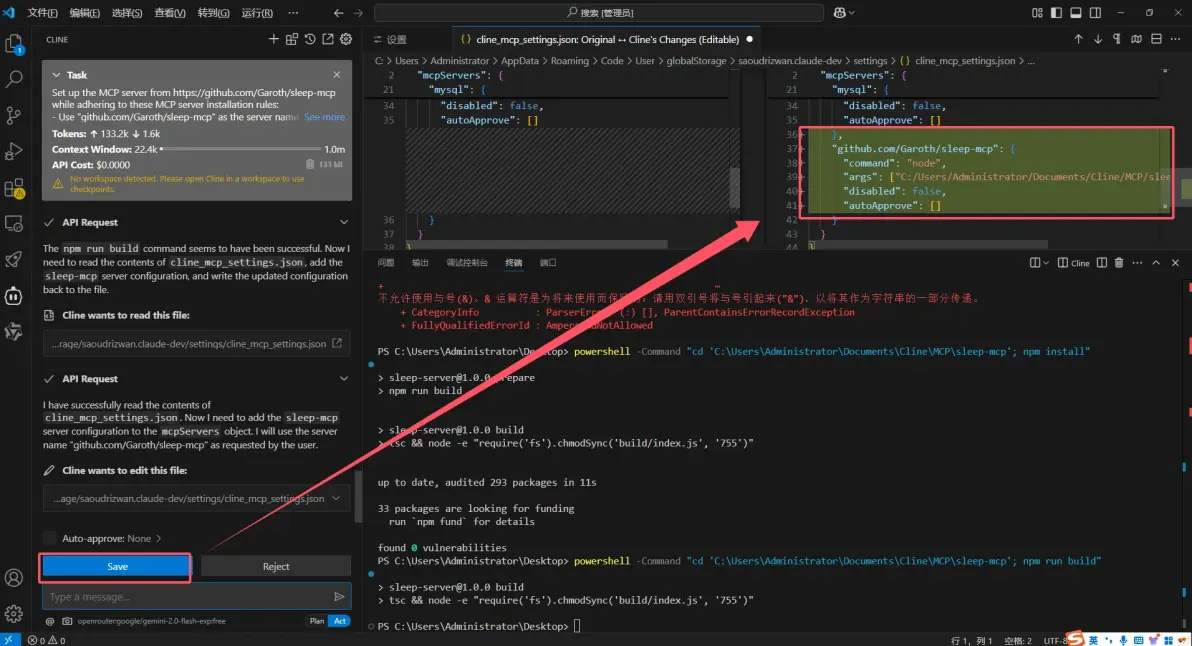1192x646 pixels.
Task: Click the camera icon below message box
Action: coord(66,621)
